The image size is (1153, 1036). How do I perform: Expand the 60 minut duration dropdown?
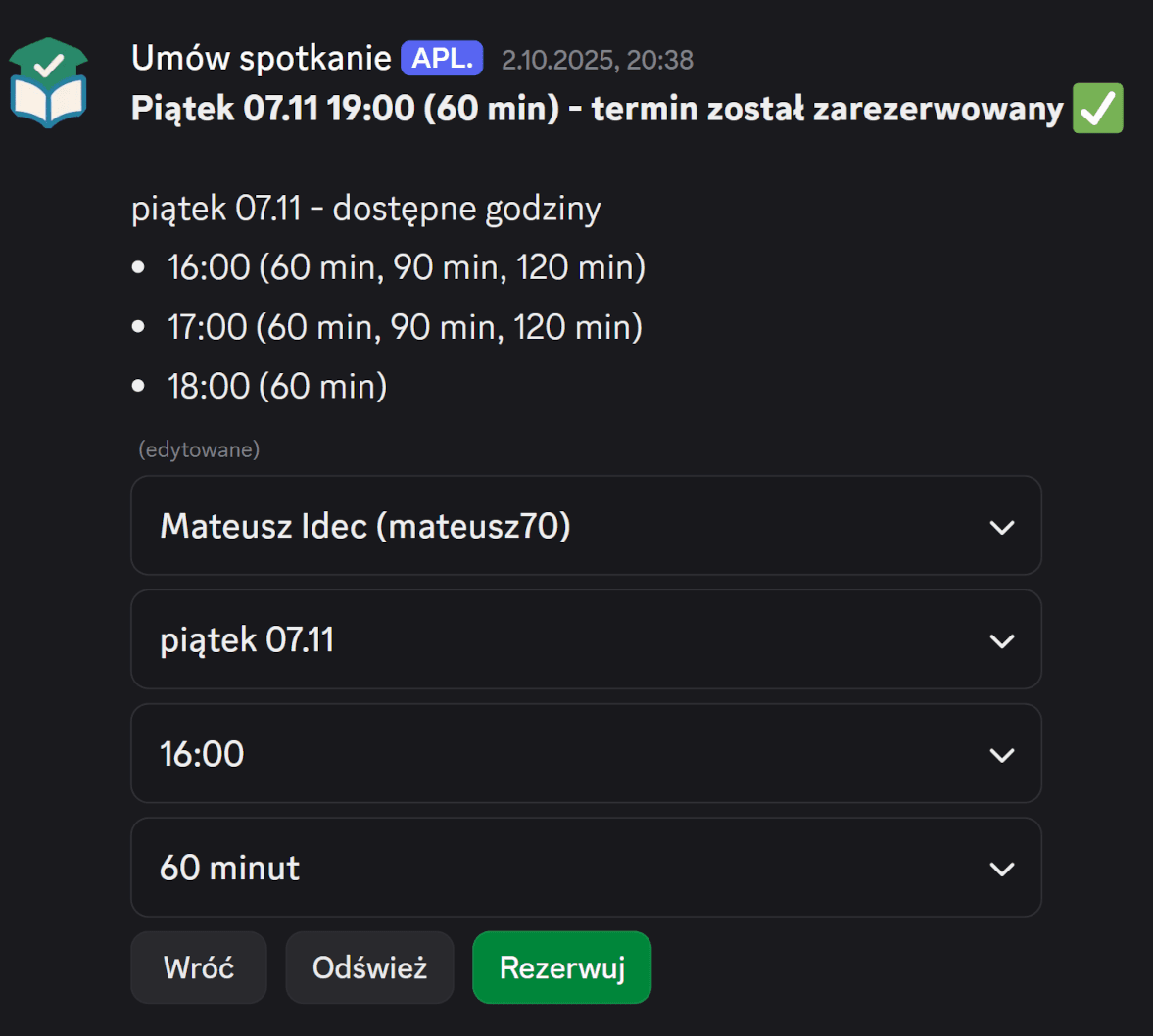pos(585,868)
